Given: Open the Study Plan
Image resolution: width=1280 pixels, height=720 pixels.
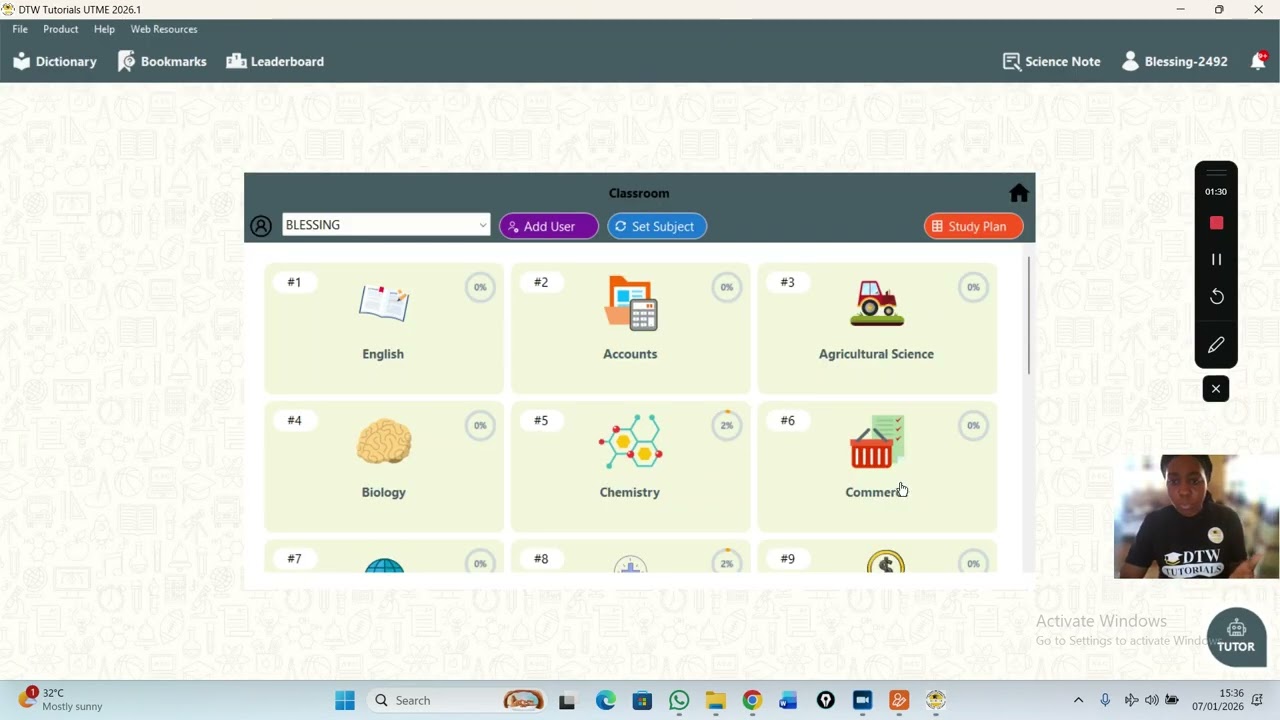Looking at the screenshot, I should pos(973,226).
